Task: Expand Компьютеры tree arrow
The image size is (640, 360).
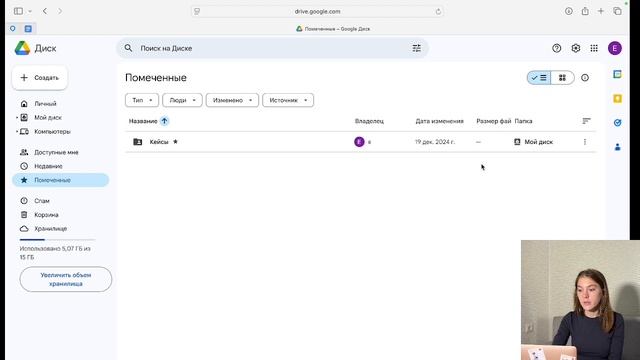Action: (x=17, y=131)
